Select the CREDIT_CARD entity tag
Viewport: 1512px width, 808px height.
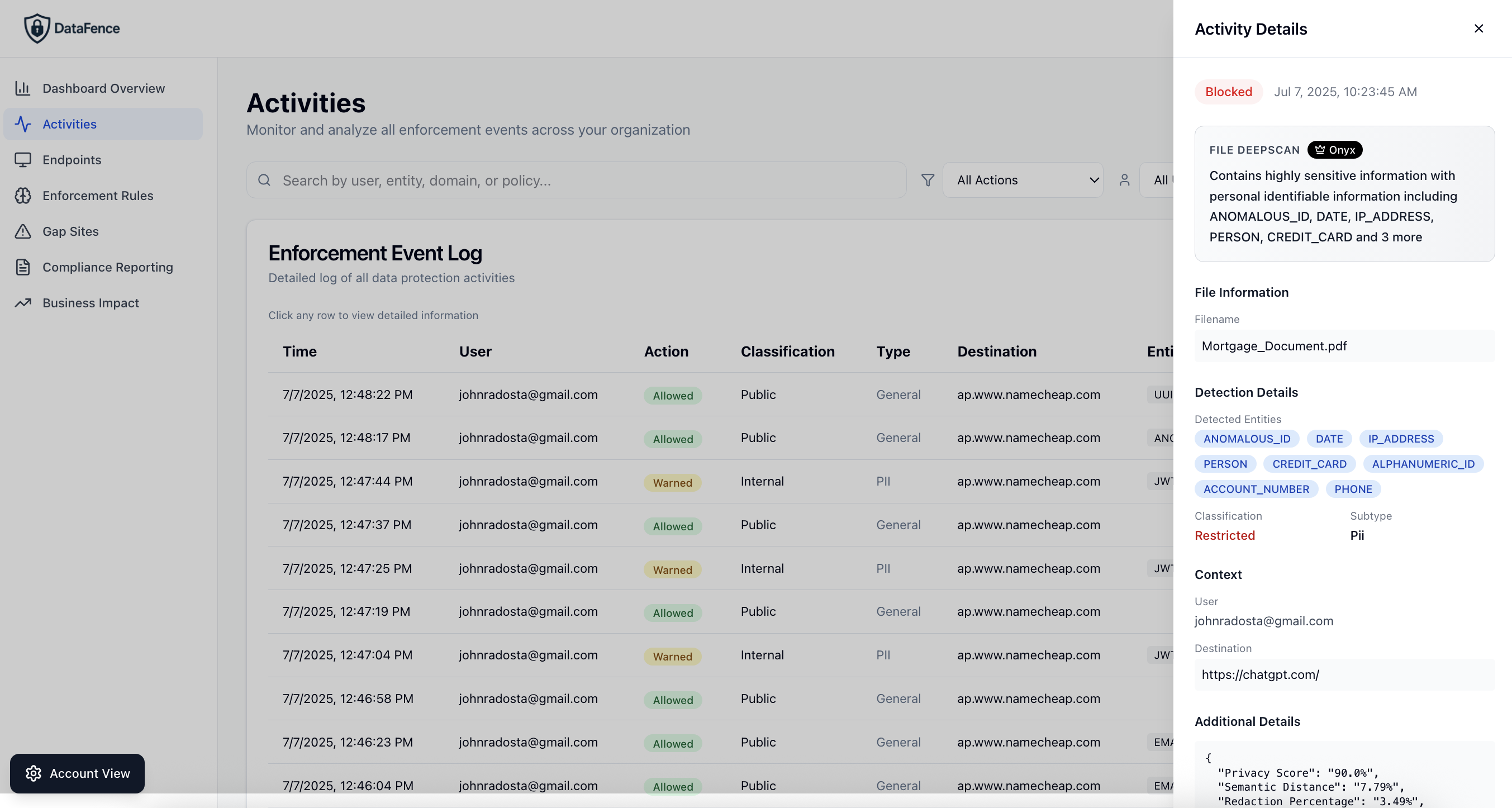(x=1309, y=464)
